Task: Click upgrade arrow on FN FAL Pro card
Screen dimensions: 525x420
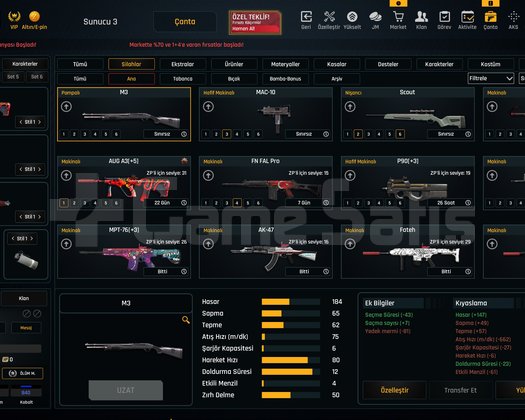Action: coord(208,176)
